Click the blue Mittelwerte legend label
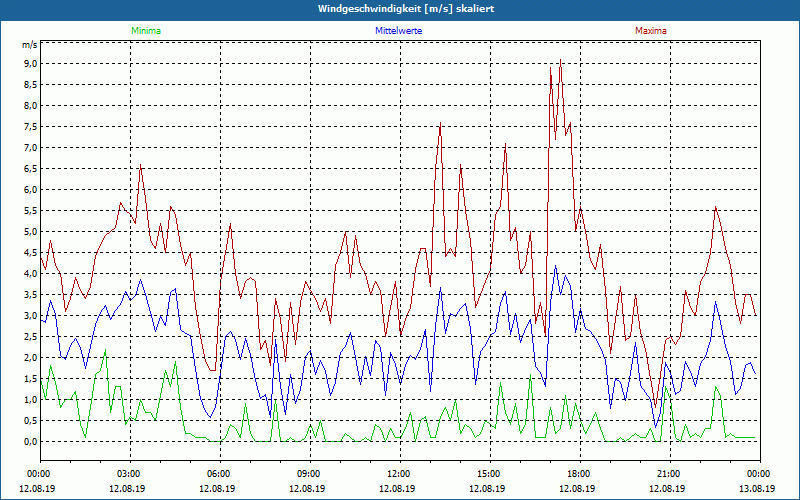 [398, 31]
